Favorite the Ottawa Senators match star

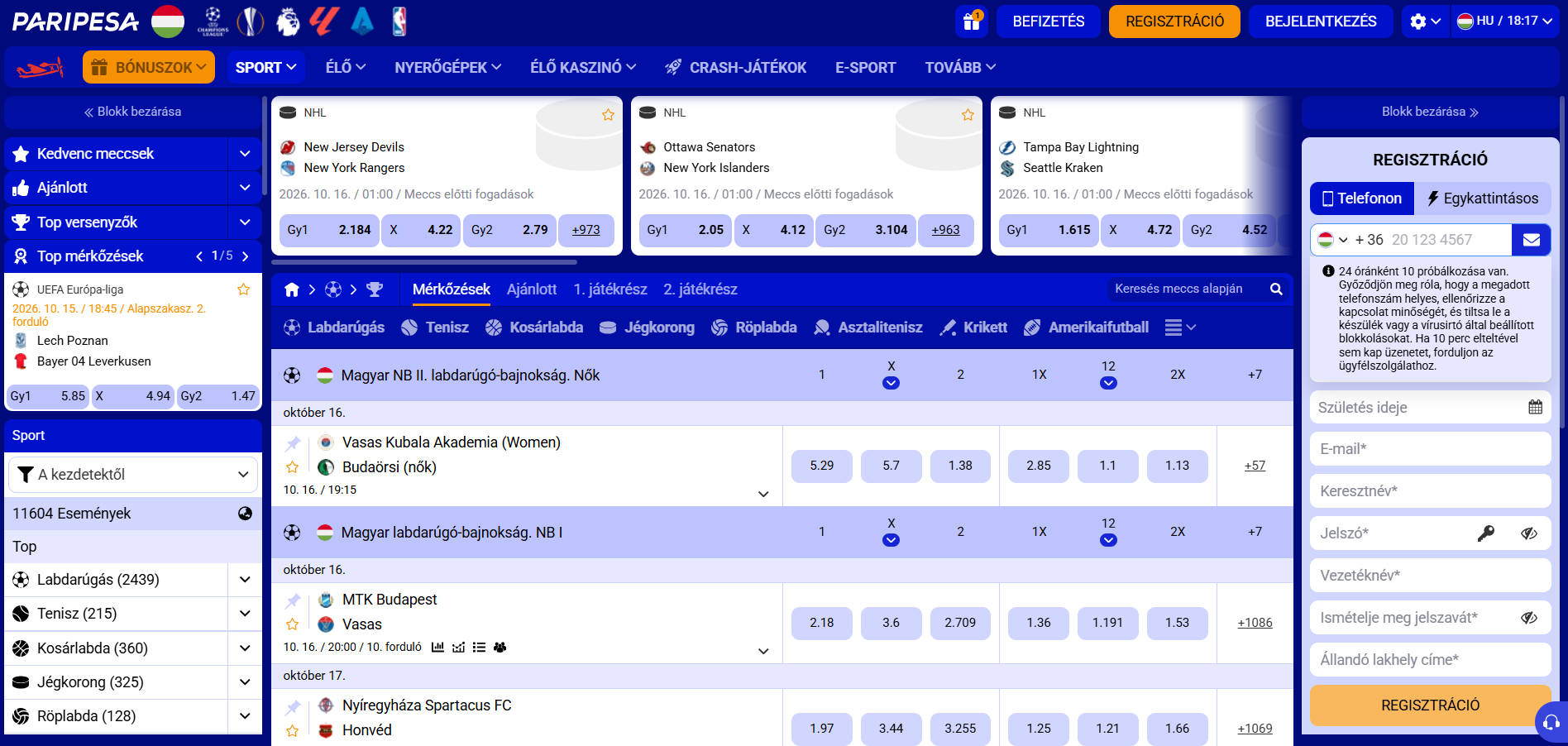click(968, 115)
